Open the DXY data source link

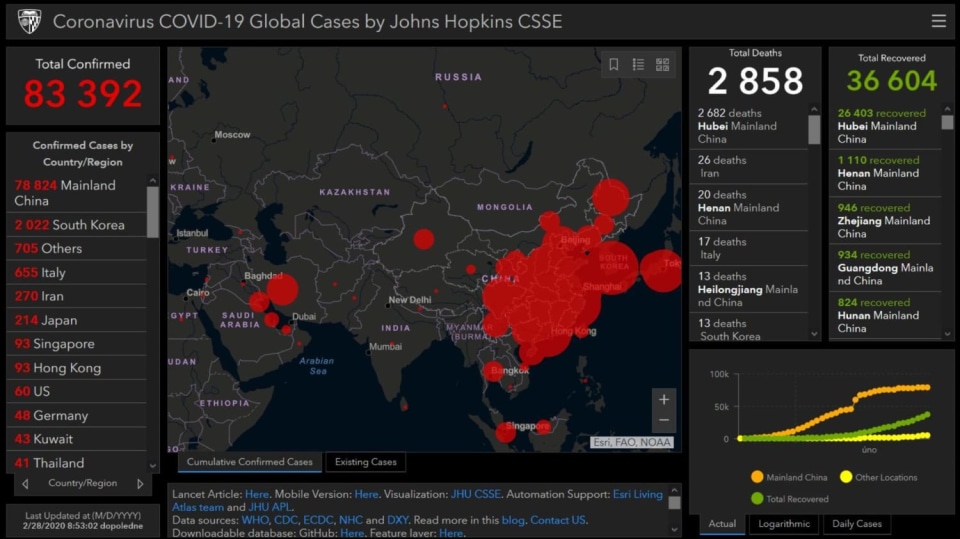pos(397,520)
